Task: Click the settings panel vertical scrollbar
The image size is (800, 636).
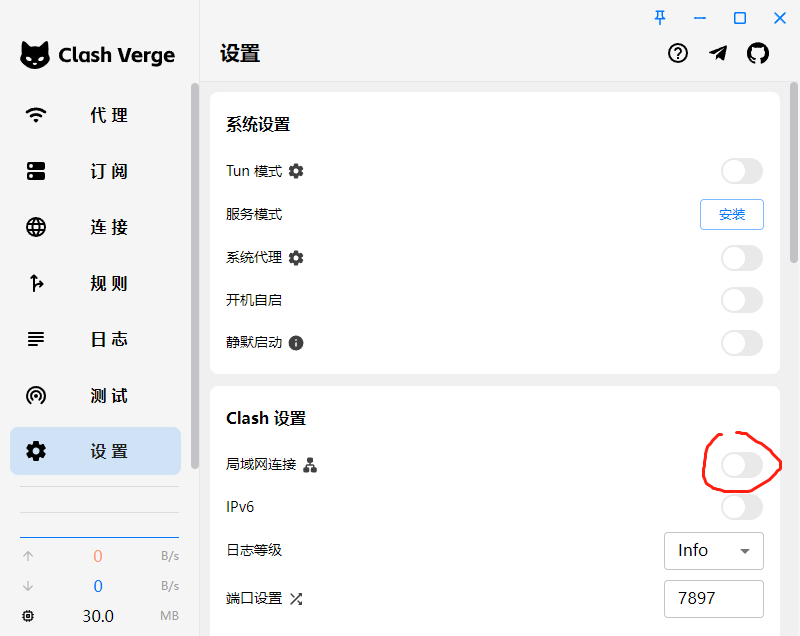Action: pos(794,173)
